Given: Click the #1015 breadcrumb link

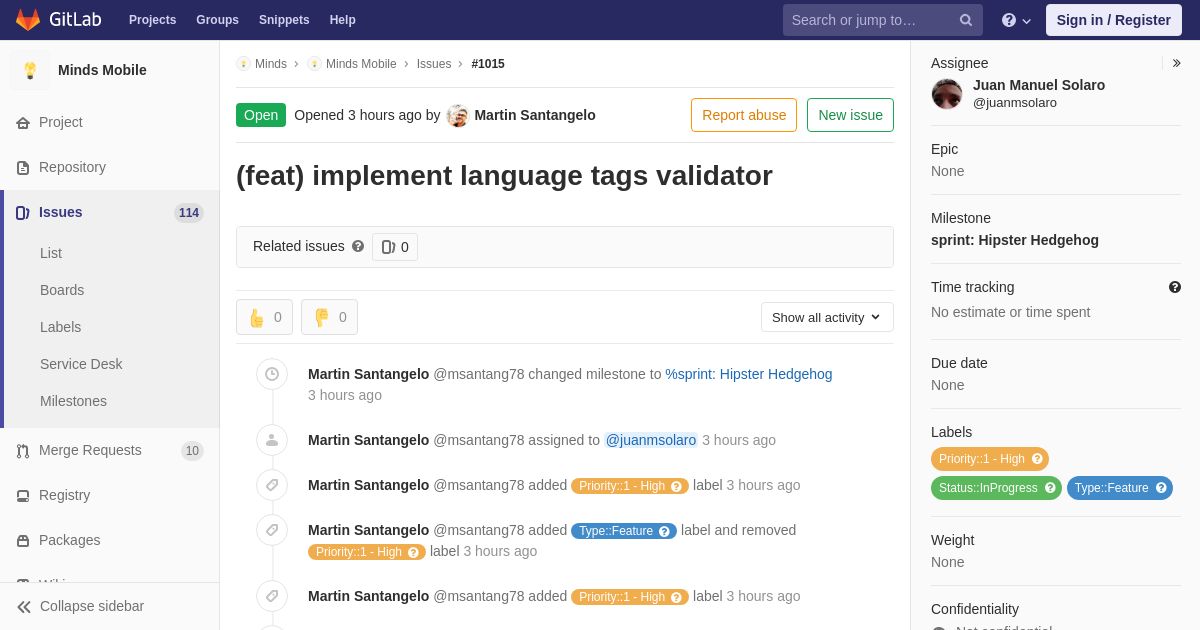Looking at the screenshot, I should click(x=488, y=64).
